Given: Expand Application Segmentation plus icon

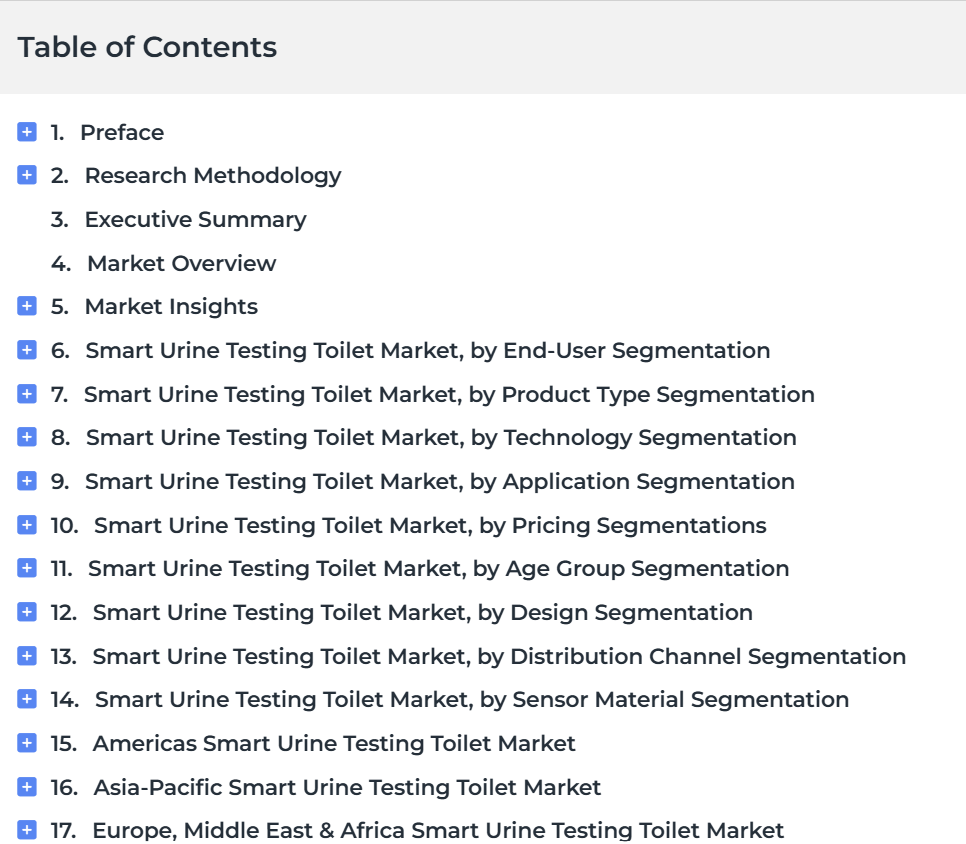Looking at the screenshot, I should point(26,481).
